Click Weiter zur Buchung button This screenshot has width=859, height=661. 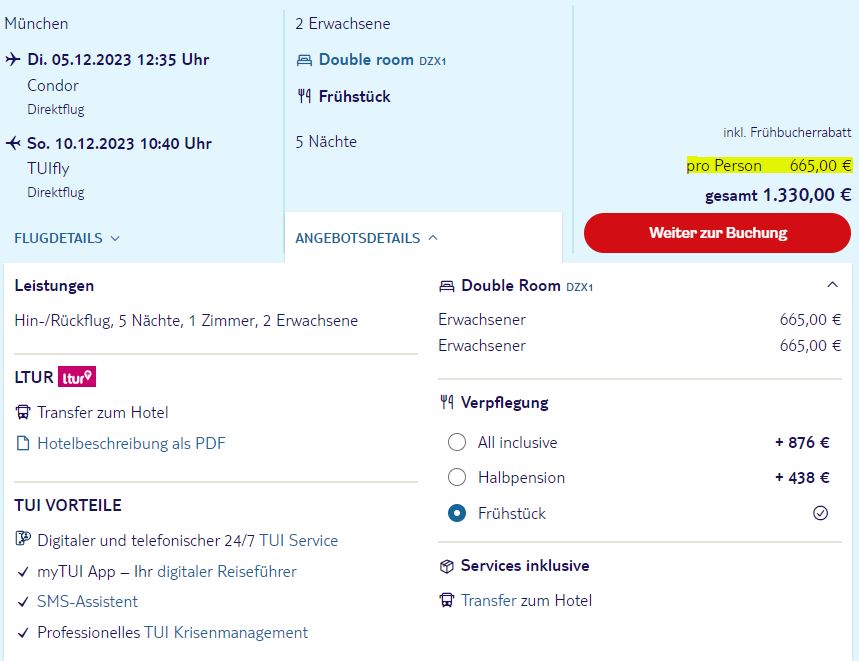[718, 233]
